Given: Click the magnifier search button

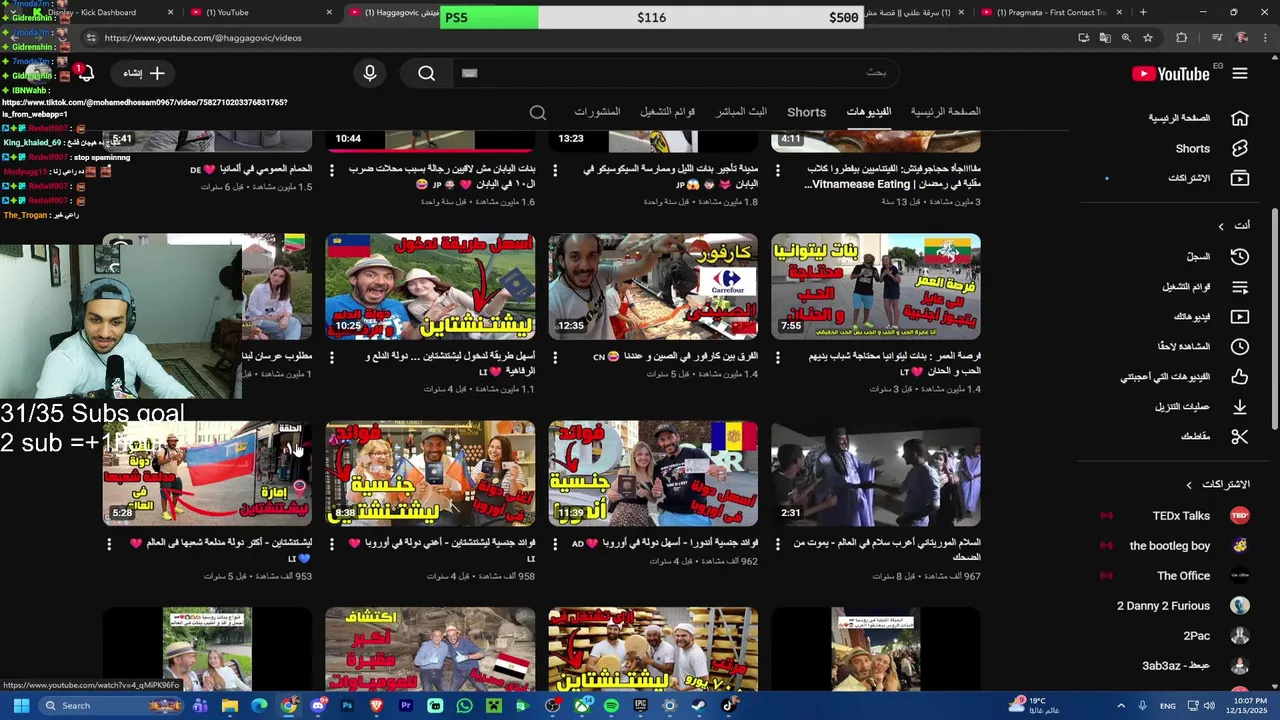Looking at the screenshot, I should (x=427, y=73).
